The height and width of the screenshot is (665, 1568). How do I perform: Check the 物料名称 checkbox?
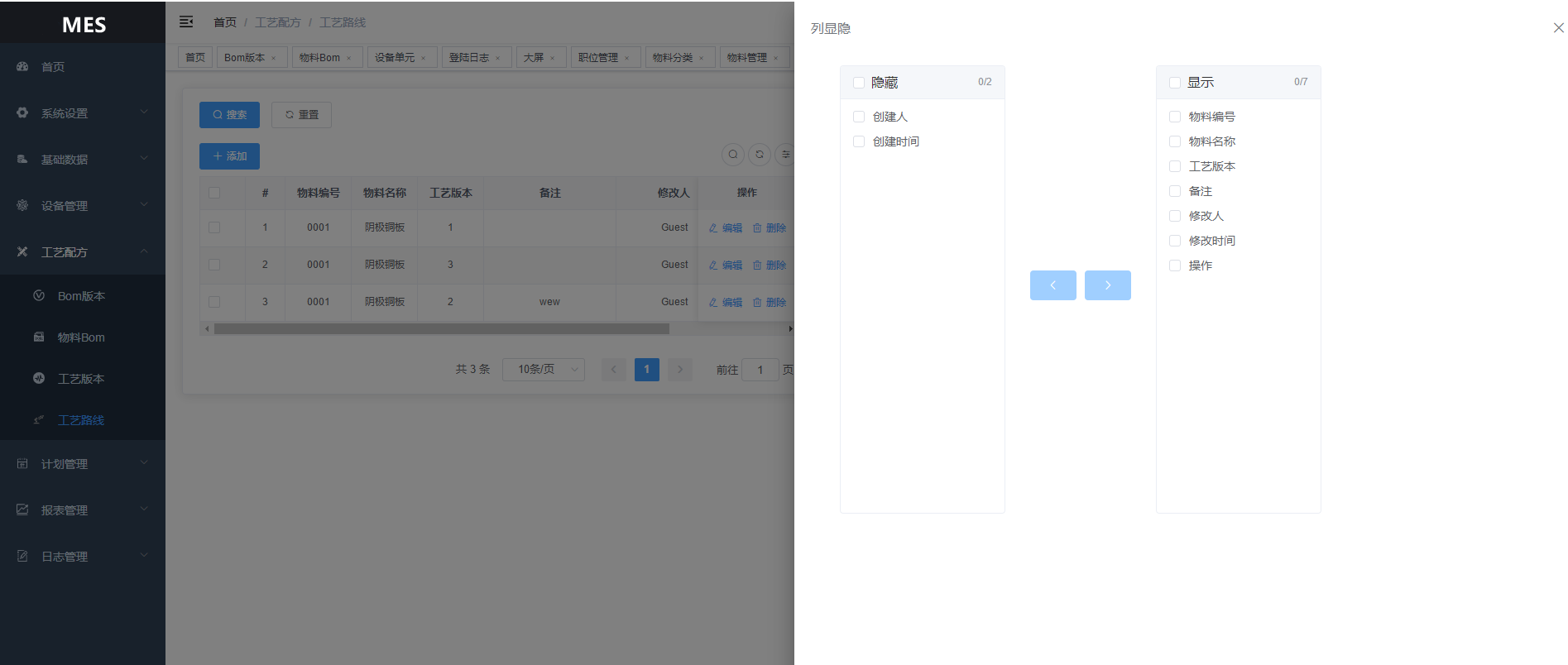[1175, 141]
